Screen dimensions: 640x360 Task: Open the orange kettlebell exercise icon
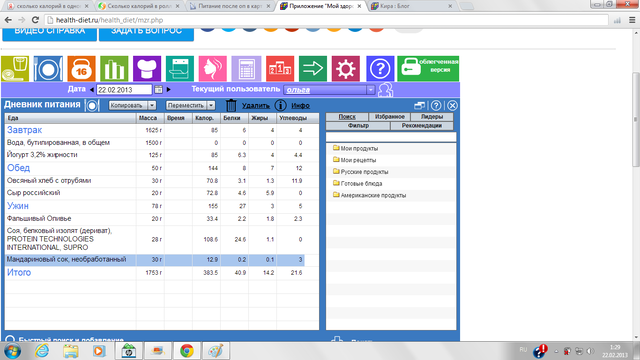[81, 69]
